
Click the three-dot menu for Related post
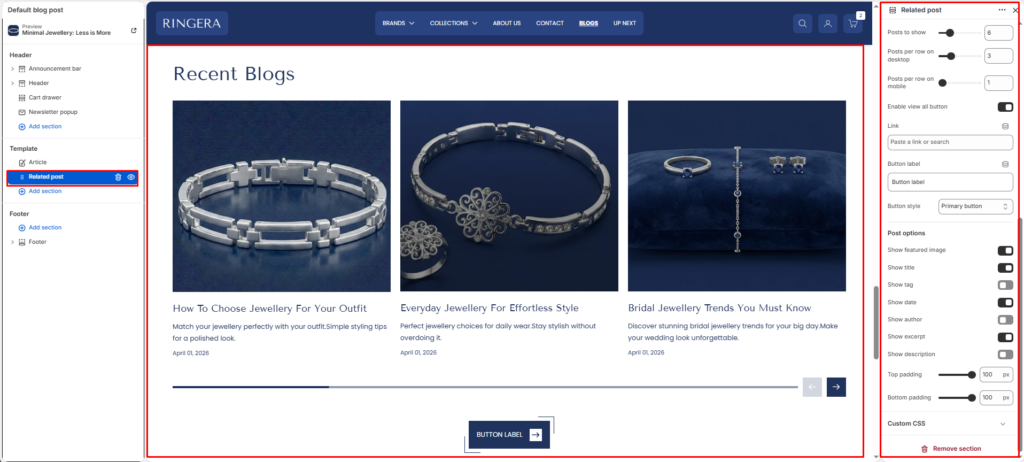[x=1002, y=10]
